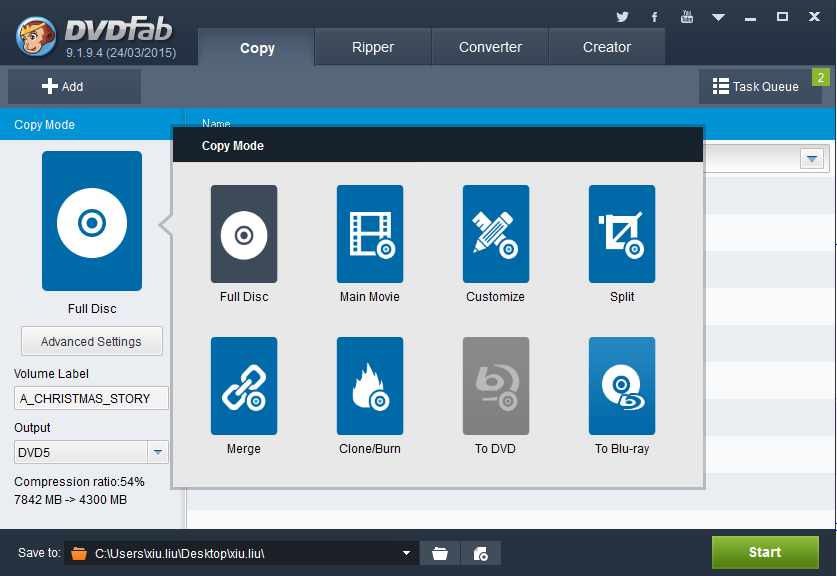Click the Copy Mode sidebar header

[x=44, y=124]
